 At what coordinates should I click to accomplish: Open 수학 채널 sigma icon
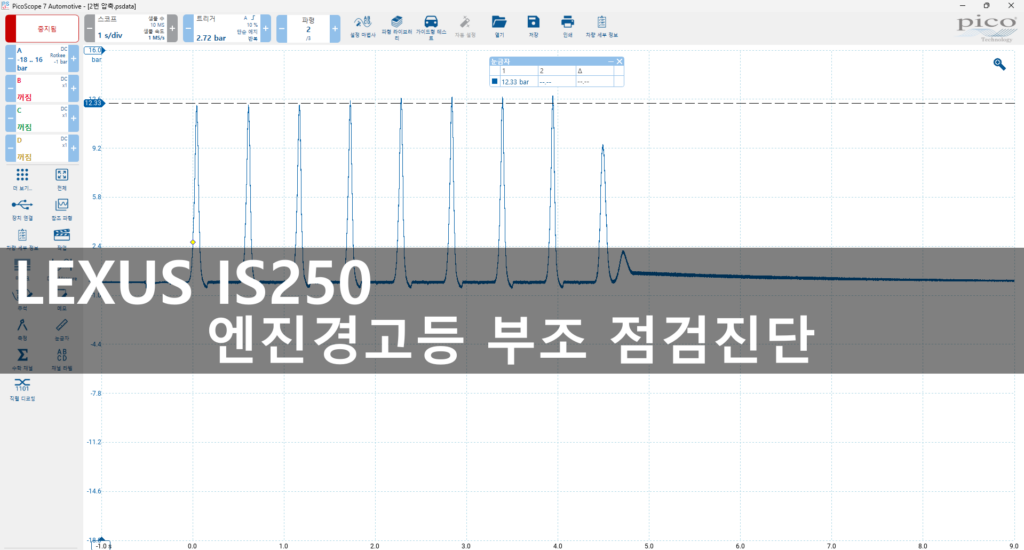[22, 355]
